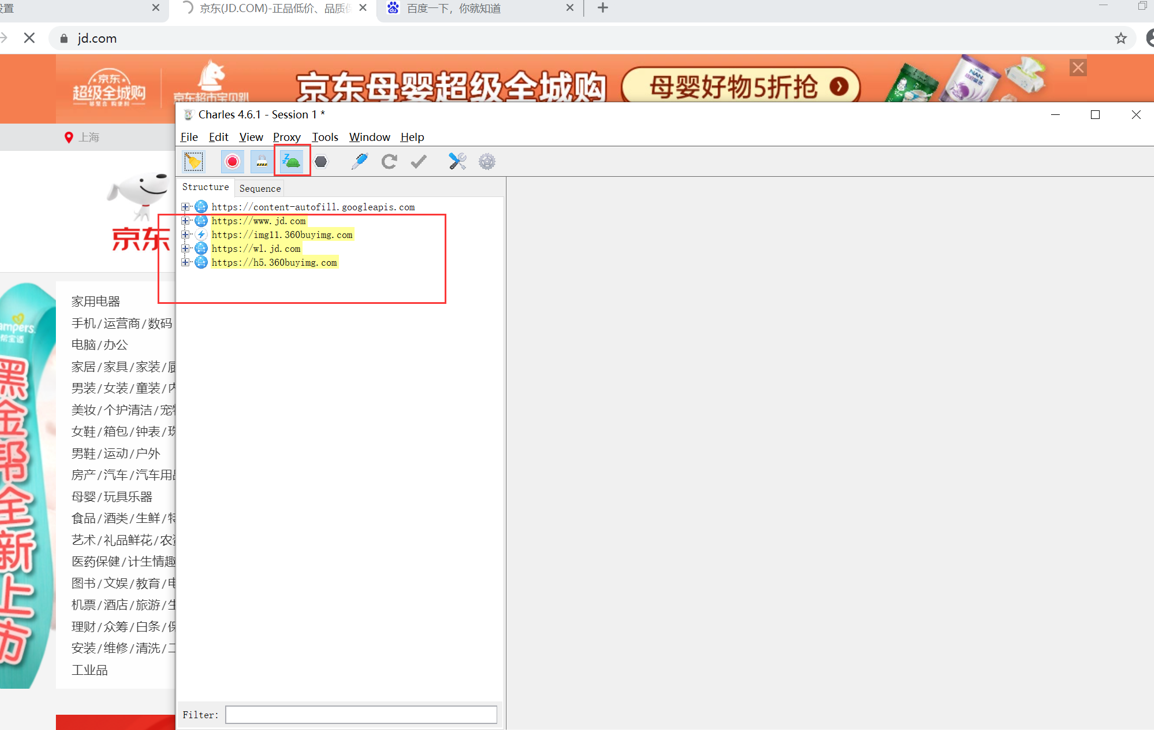Clear the Charles session with the broom icon

[x=194, y=162]
